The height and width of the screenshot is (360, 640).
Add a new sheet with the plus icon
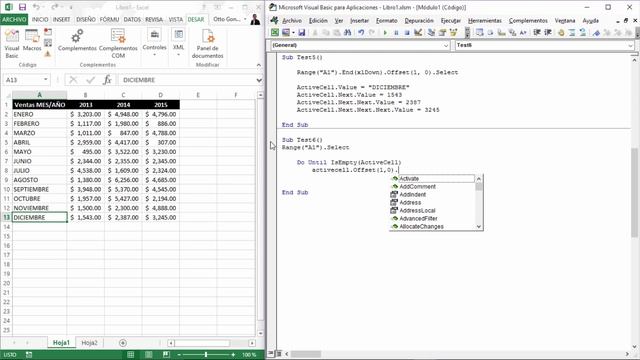point(122,343)
